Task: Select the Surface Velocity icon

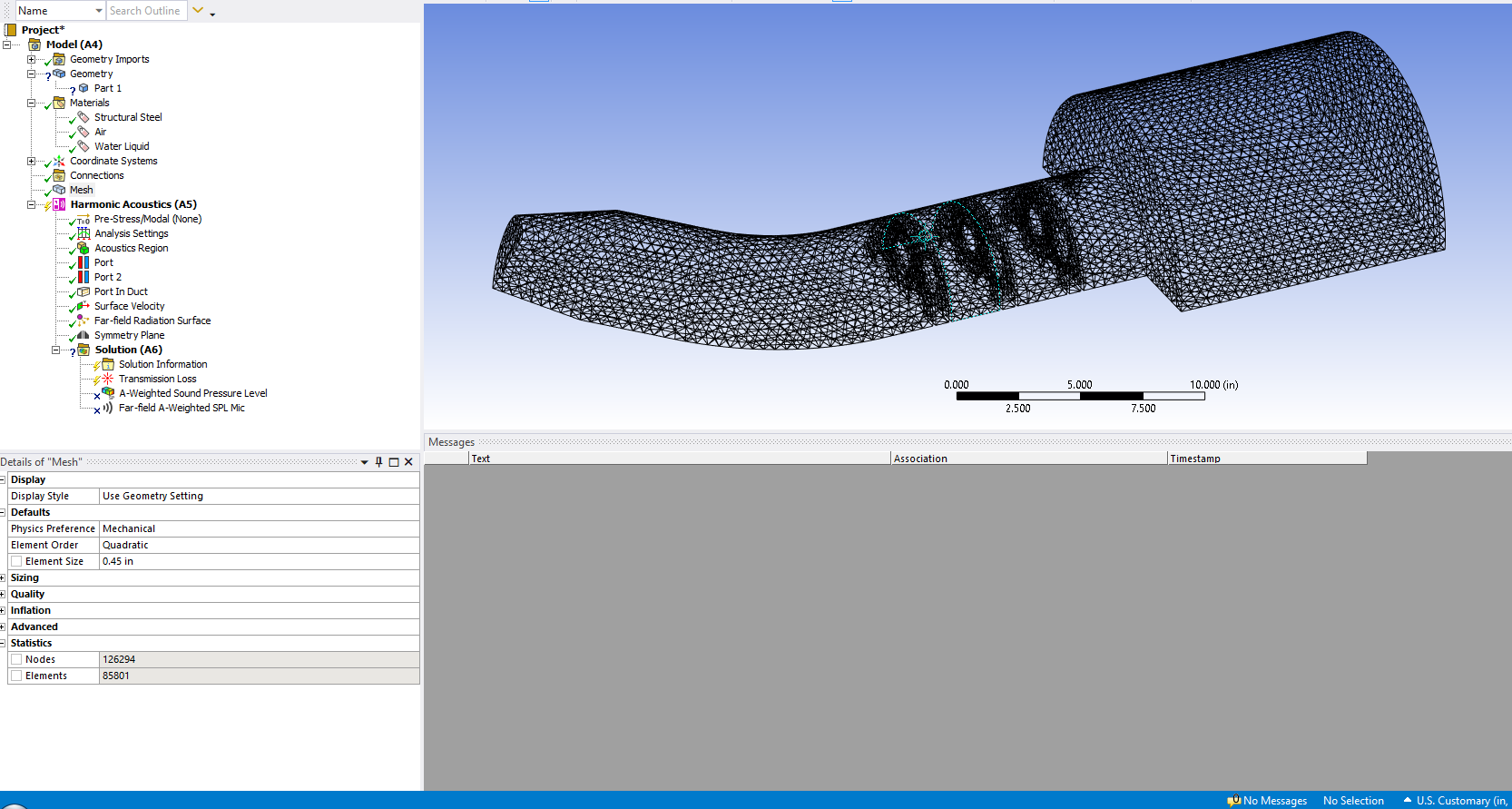Action: (x=83, y=306)
